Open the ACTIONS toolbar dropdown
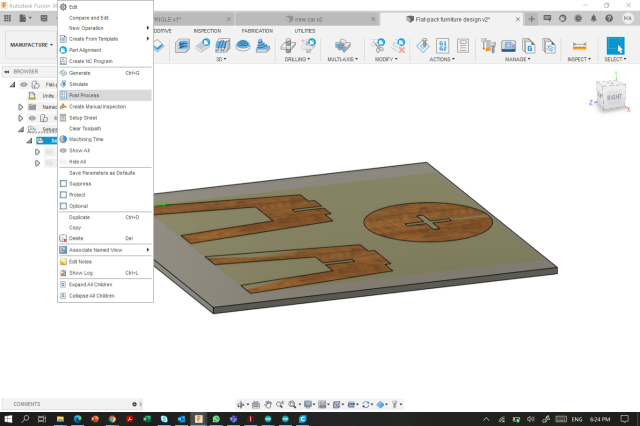The width and height of the screenshot is (640, 426). click(x=441, y=59)
